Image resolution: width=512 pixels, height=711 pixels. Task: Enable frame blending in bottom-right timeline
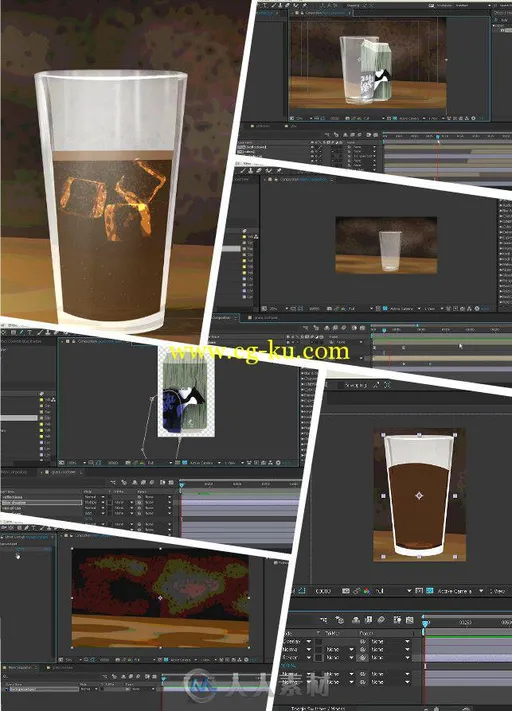click(368, 620)
